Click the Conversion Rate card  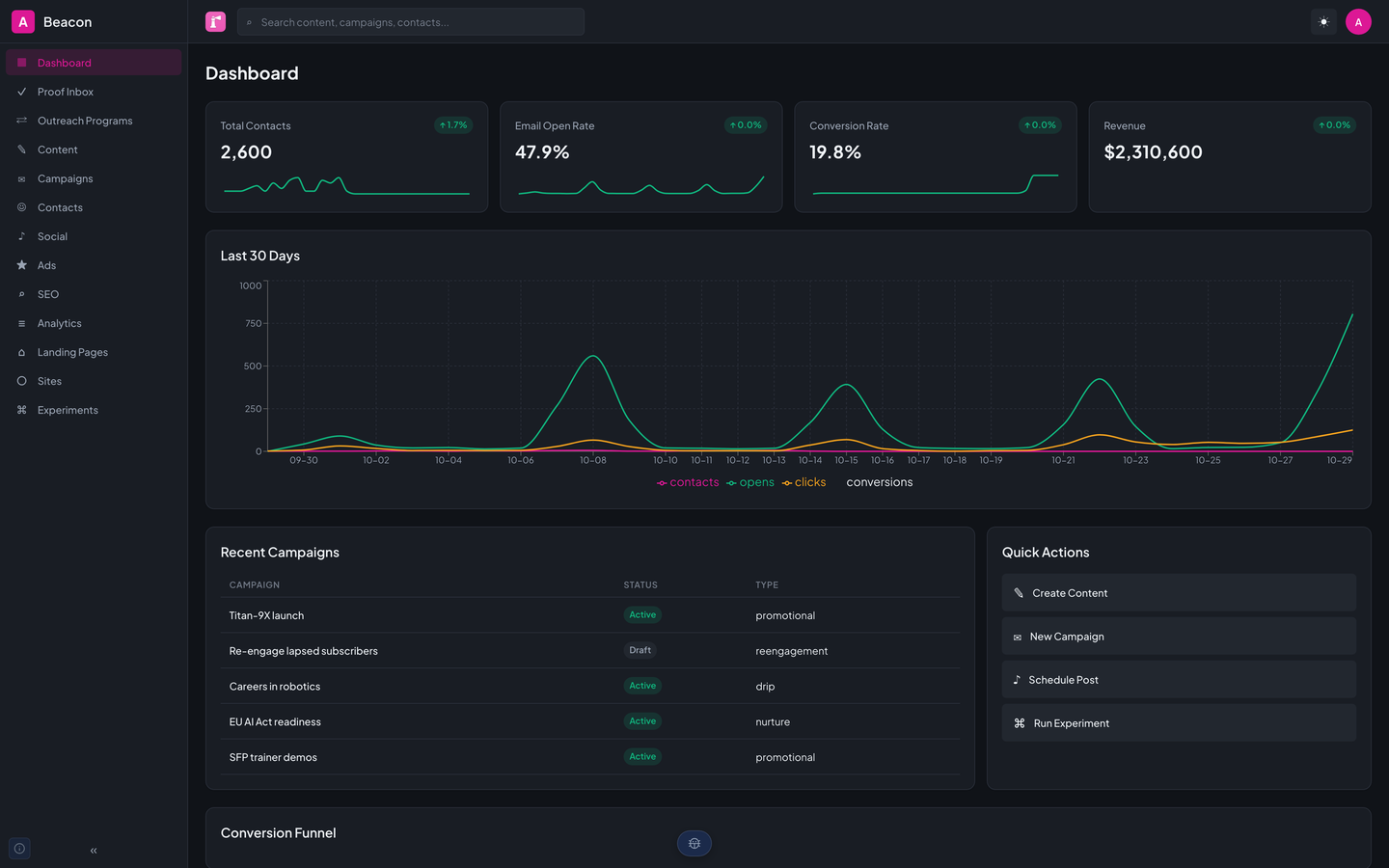(x=936, y=156)
